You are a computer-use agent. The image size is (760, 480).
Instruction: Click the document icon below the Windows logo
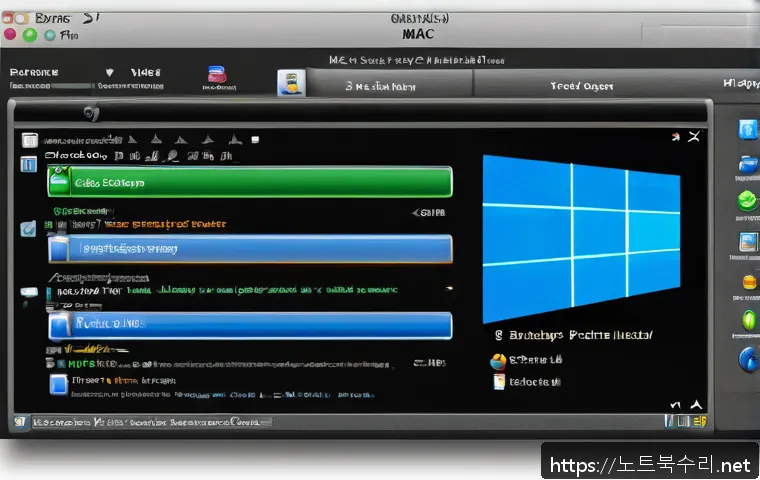pos(498,382)
